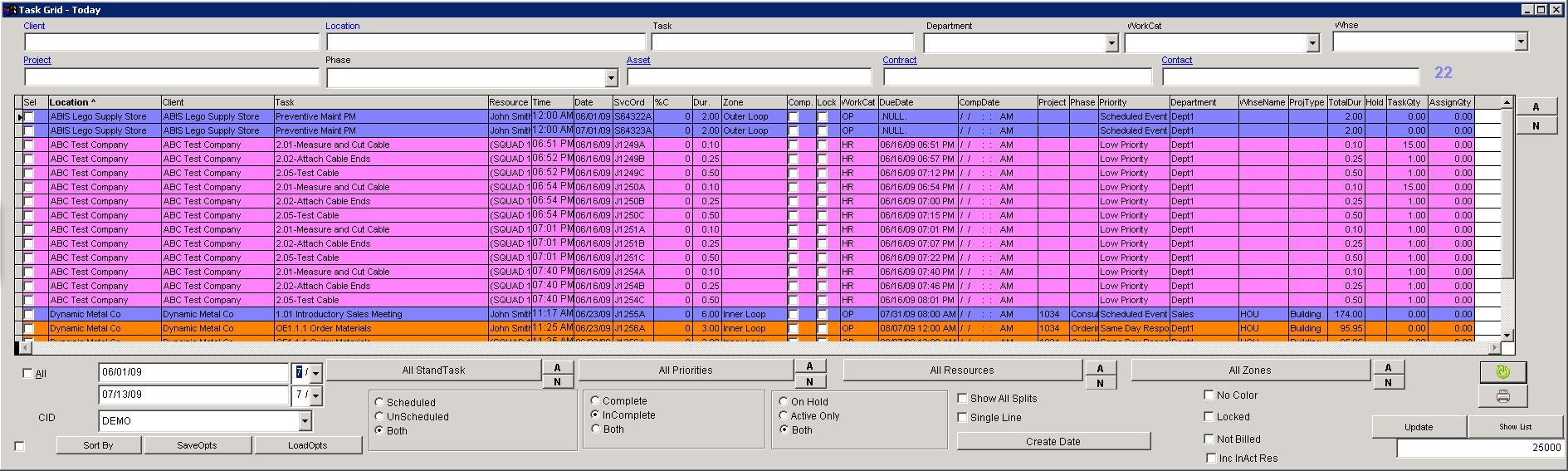Screen dimensions: 1568x471
Task: Click the green refresh icon button
Action: pyautogui.click(x=1502, y=372)
